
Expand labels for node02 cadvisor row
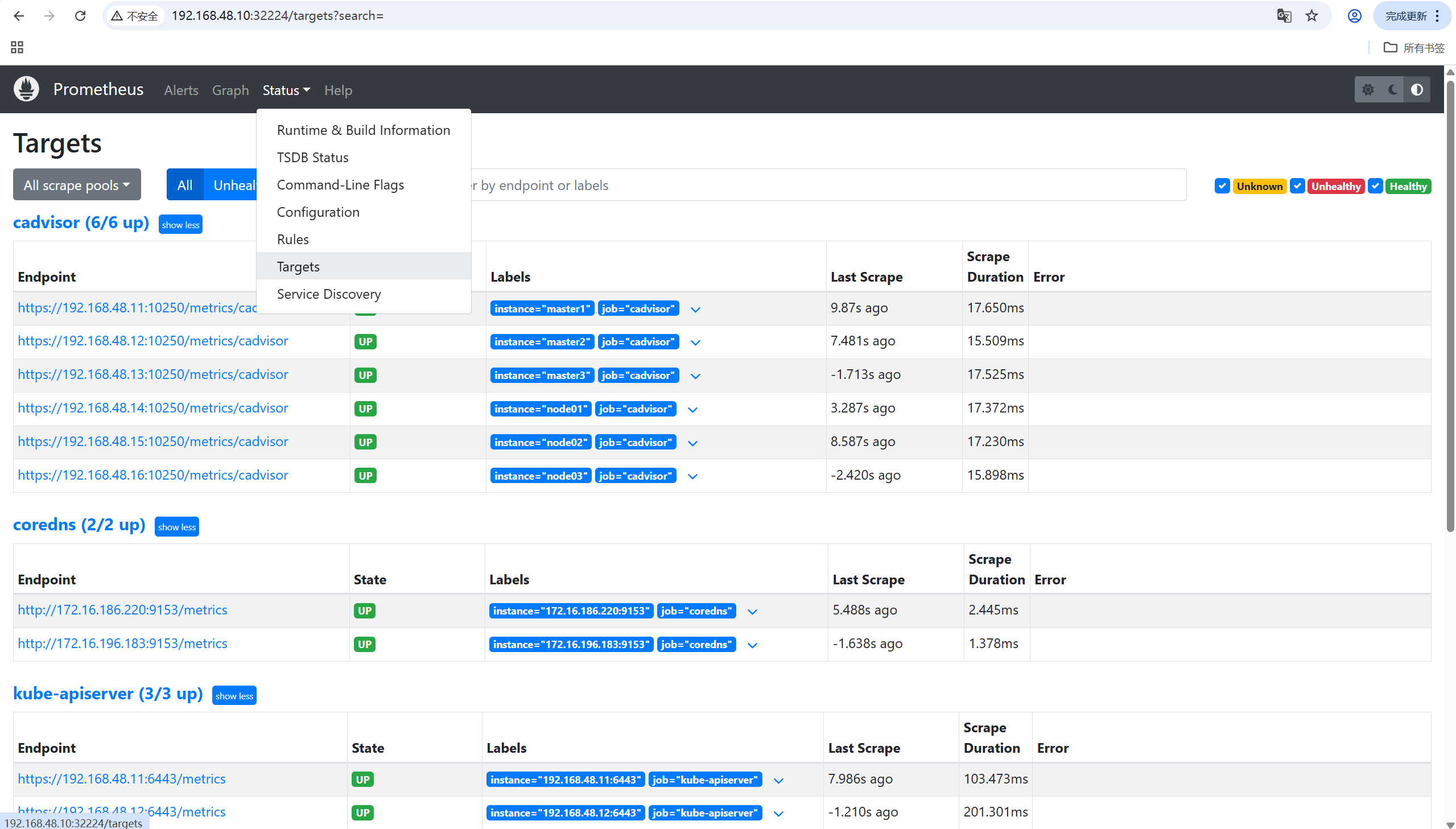pos(692,444)
